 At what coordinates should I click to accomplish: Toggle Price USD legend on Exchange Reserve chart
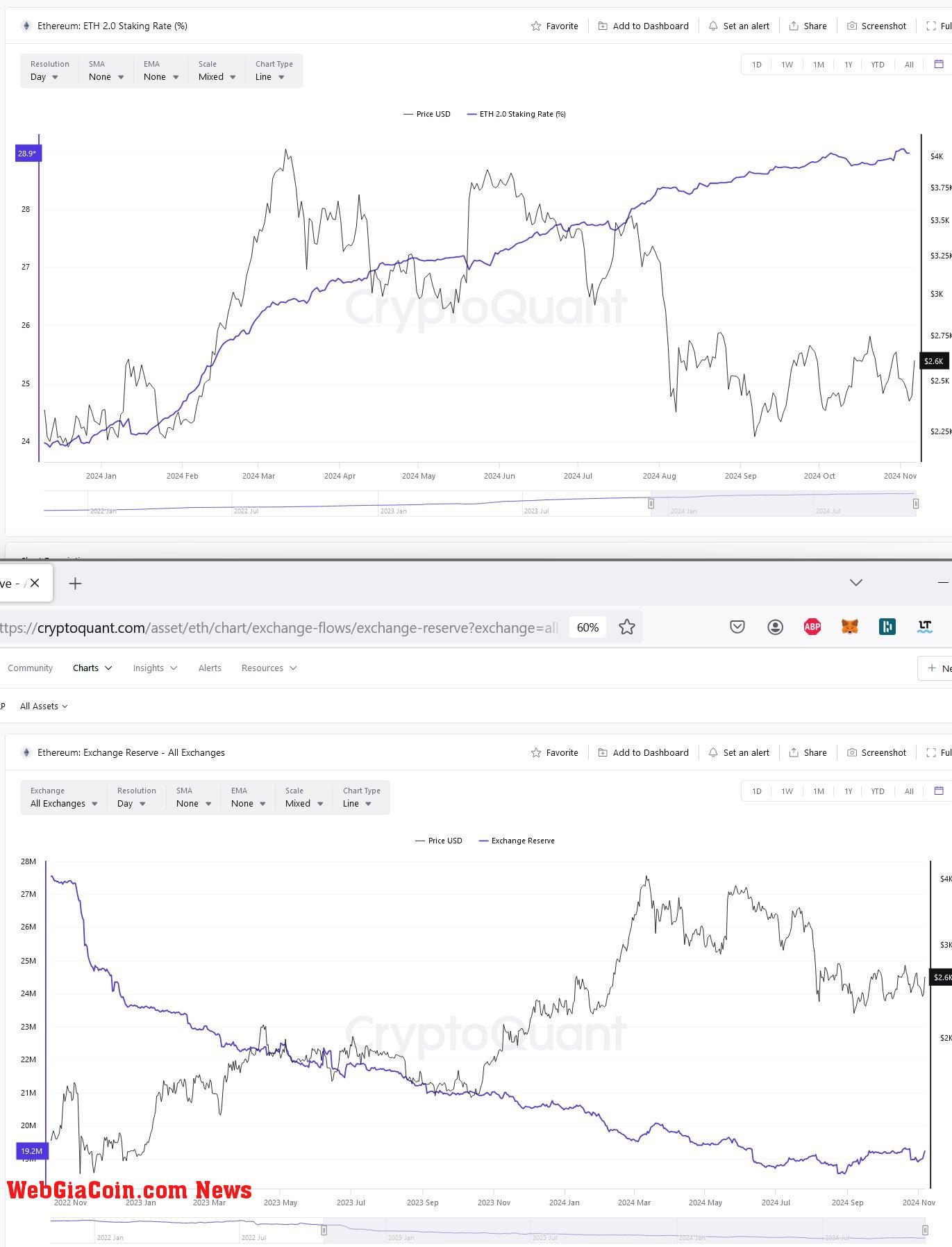pos(439,841)
